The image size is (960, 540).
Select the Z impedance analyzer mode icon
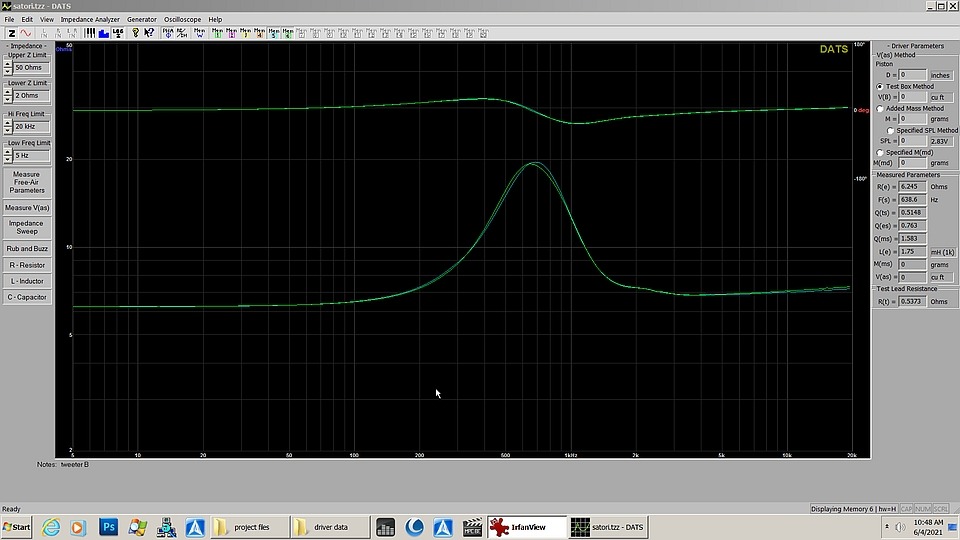[x=11, y=33]
